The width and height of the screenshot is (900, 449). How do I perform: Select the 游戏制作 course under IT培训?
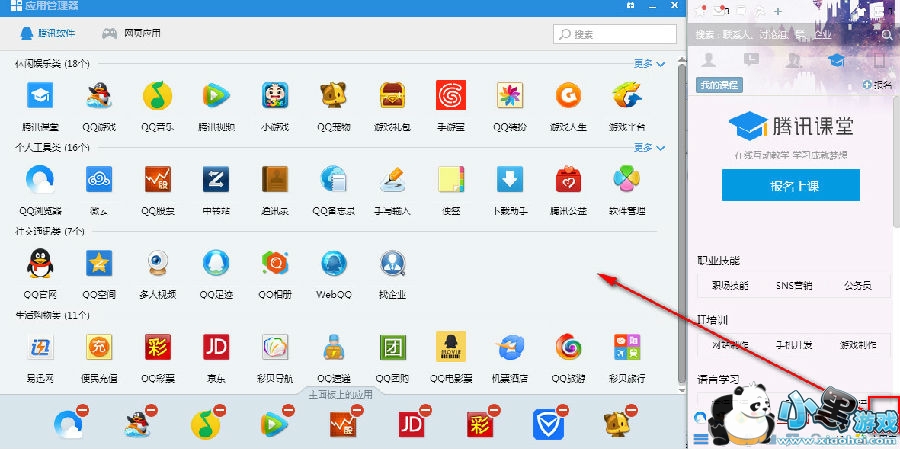(x=858, y=345)
